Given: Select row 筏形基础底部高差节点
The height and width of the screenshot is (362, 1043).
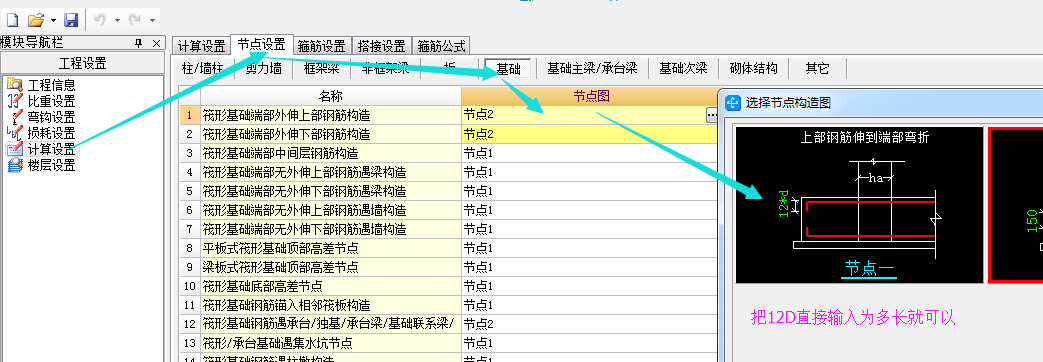Looking at the screenshot, I should click(x=331, y=287).
